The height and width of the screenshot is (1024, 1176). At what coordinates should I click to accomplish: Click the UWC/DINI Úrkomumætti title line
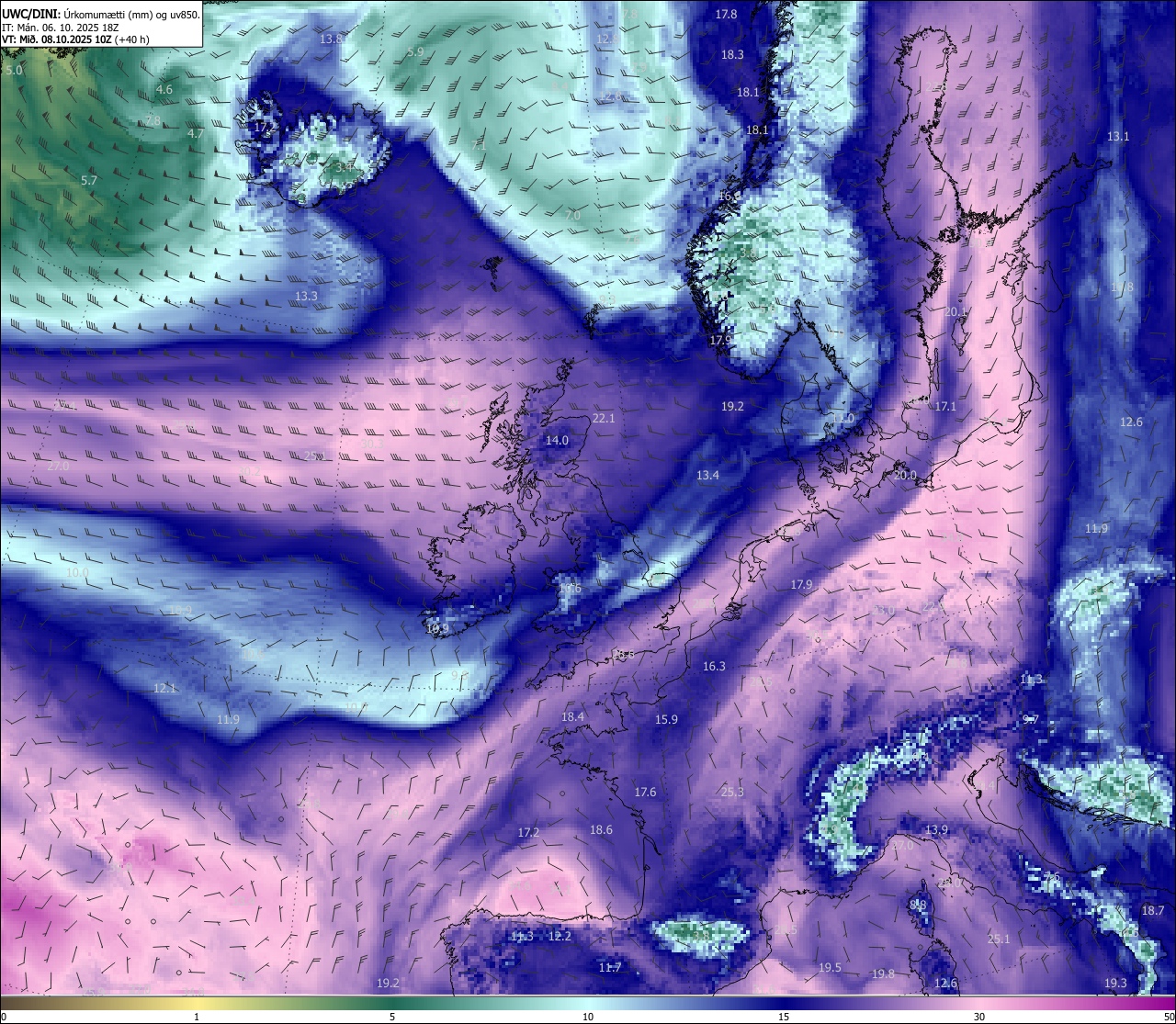[101, 14]
